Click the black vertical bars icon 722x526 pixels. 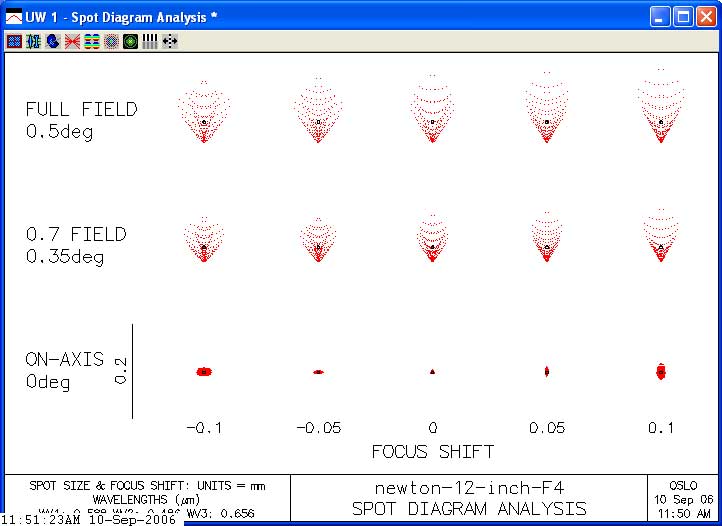click(x=150, y=41)
